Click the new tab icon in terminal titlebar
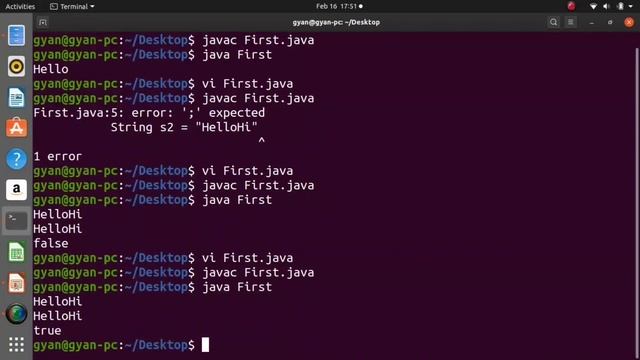Viewport: 640px width, 360px height. pos(42,22)
